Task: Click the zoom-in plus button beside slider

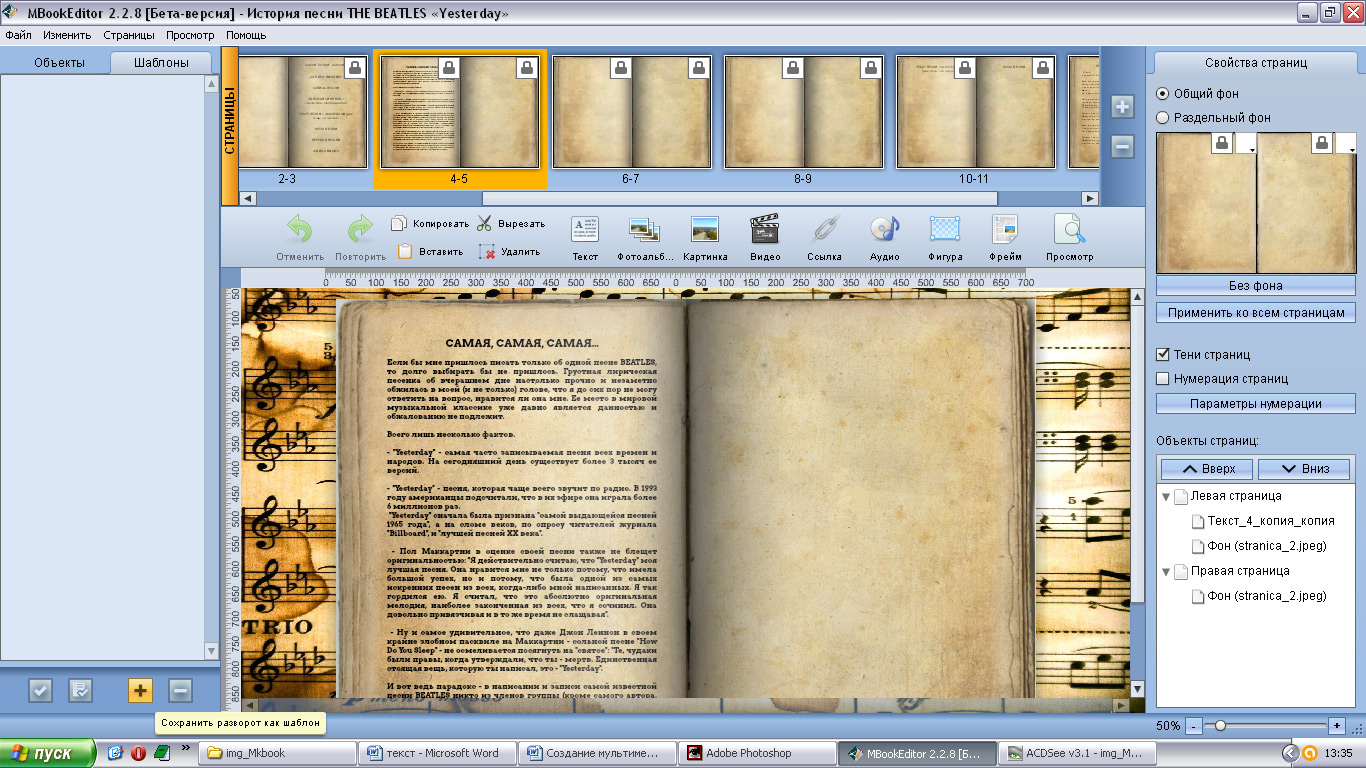Action: (1337, 725)
